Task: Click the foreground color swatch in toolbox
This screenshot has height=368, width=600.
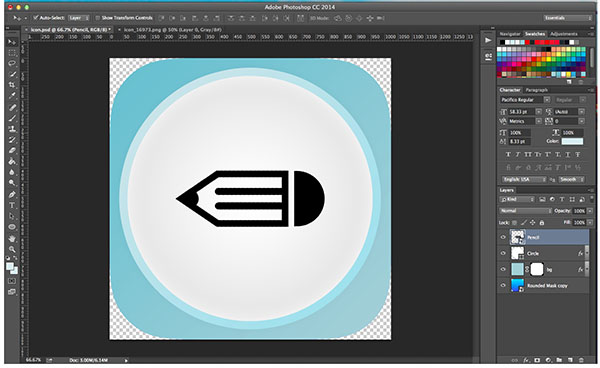Action: pyautogui.click(x=10, y=266)
